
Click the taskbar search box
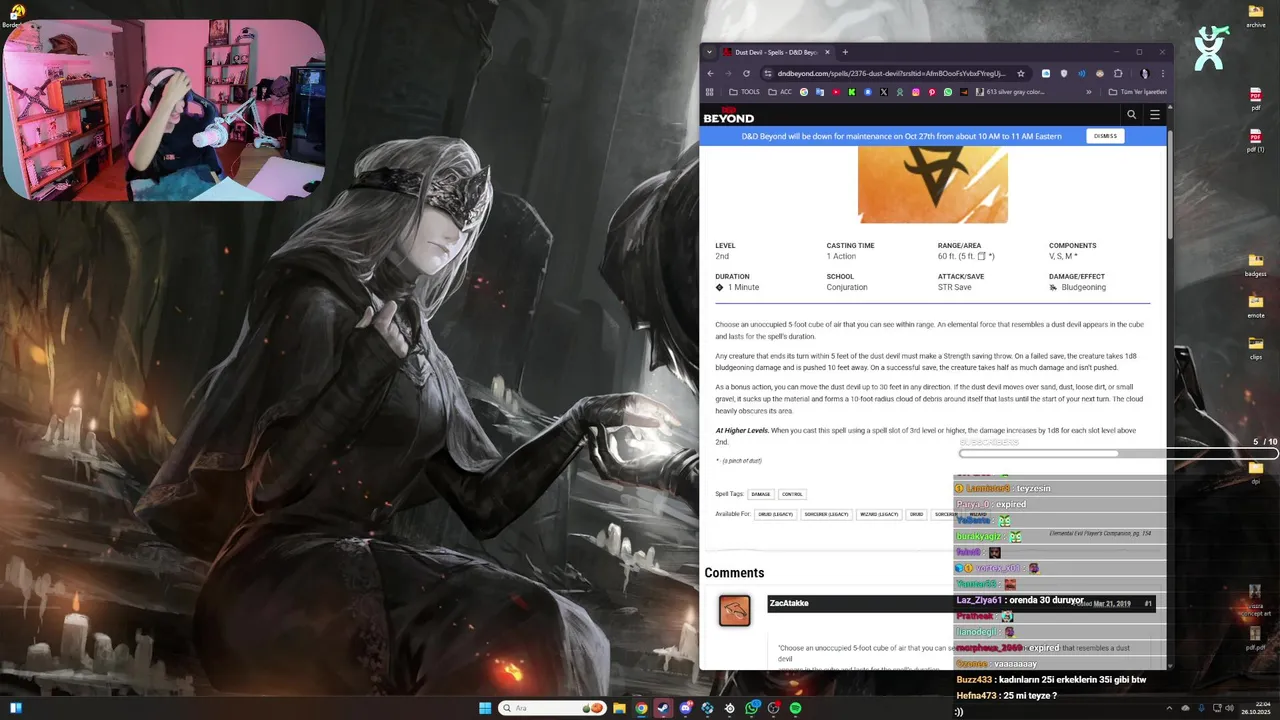click(x=553, y=708)
